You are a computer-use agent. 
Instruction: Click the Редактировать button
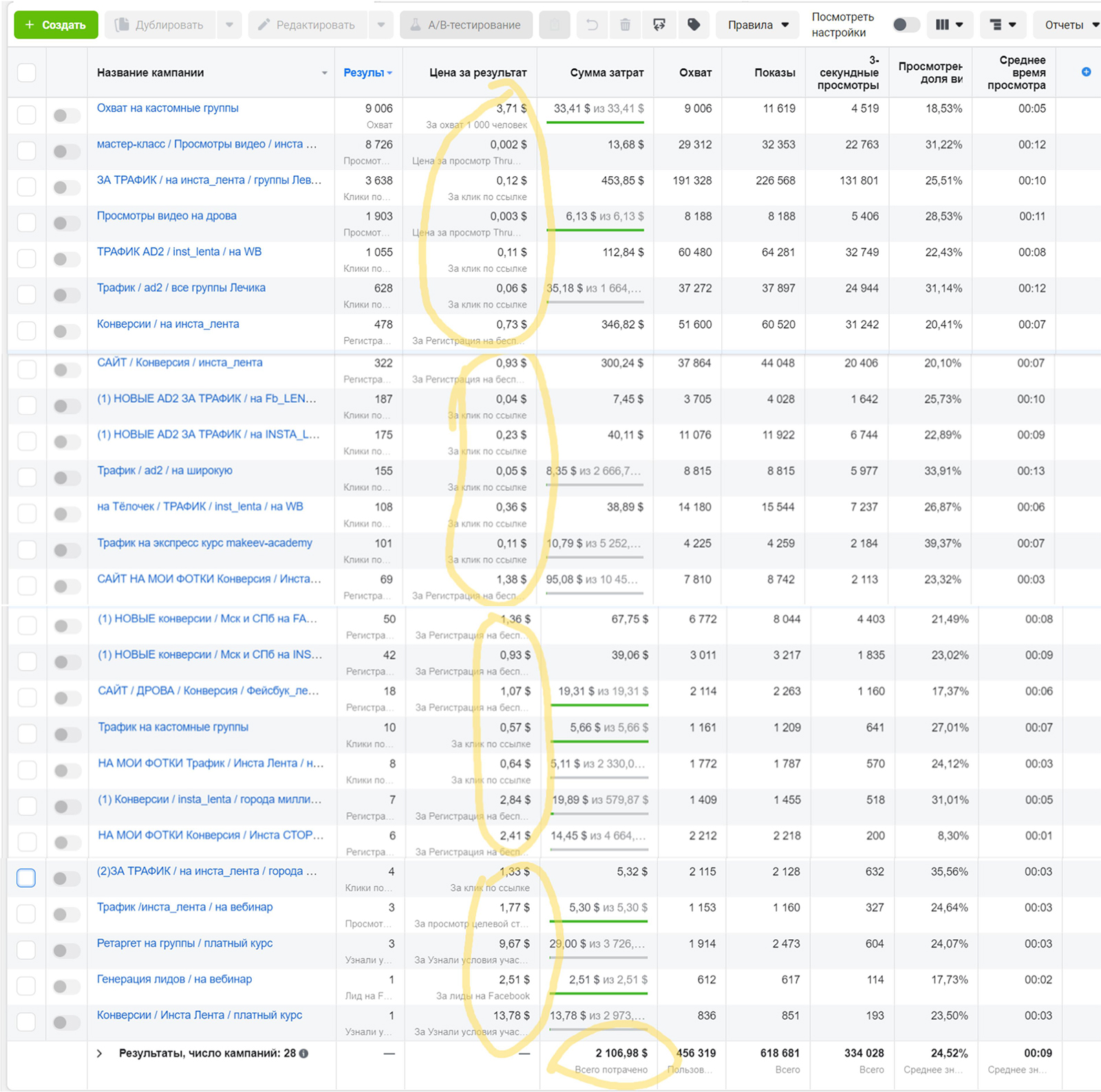308,25
